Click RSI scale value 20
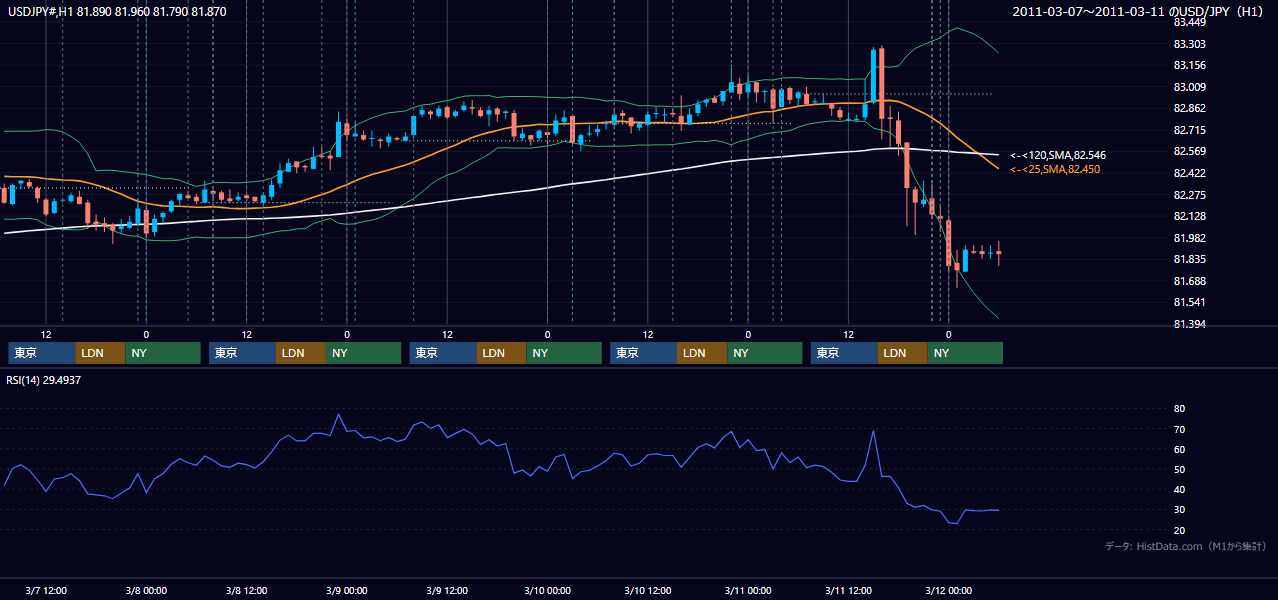This screenshot has height=600, width=1278. (1179, 530)
